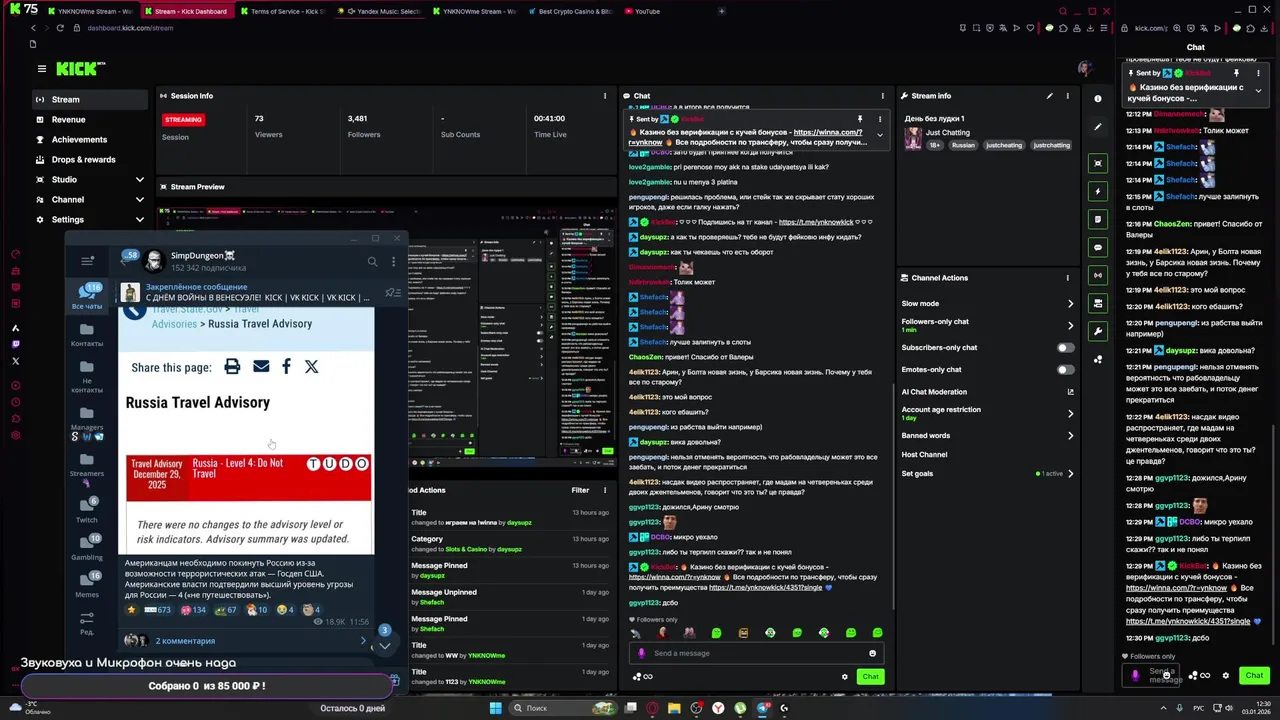Image resolution: width=1280 pixels, height=720 pixels.
Task: Click the broadcast signal icon in the right toolbar
Action: click(x=1098, y=275)
